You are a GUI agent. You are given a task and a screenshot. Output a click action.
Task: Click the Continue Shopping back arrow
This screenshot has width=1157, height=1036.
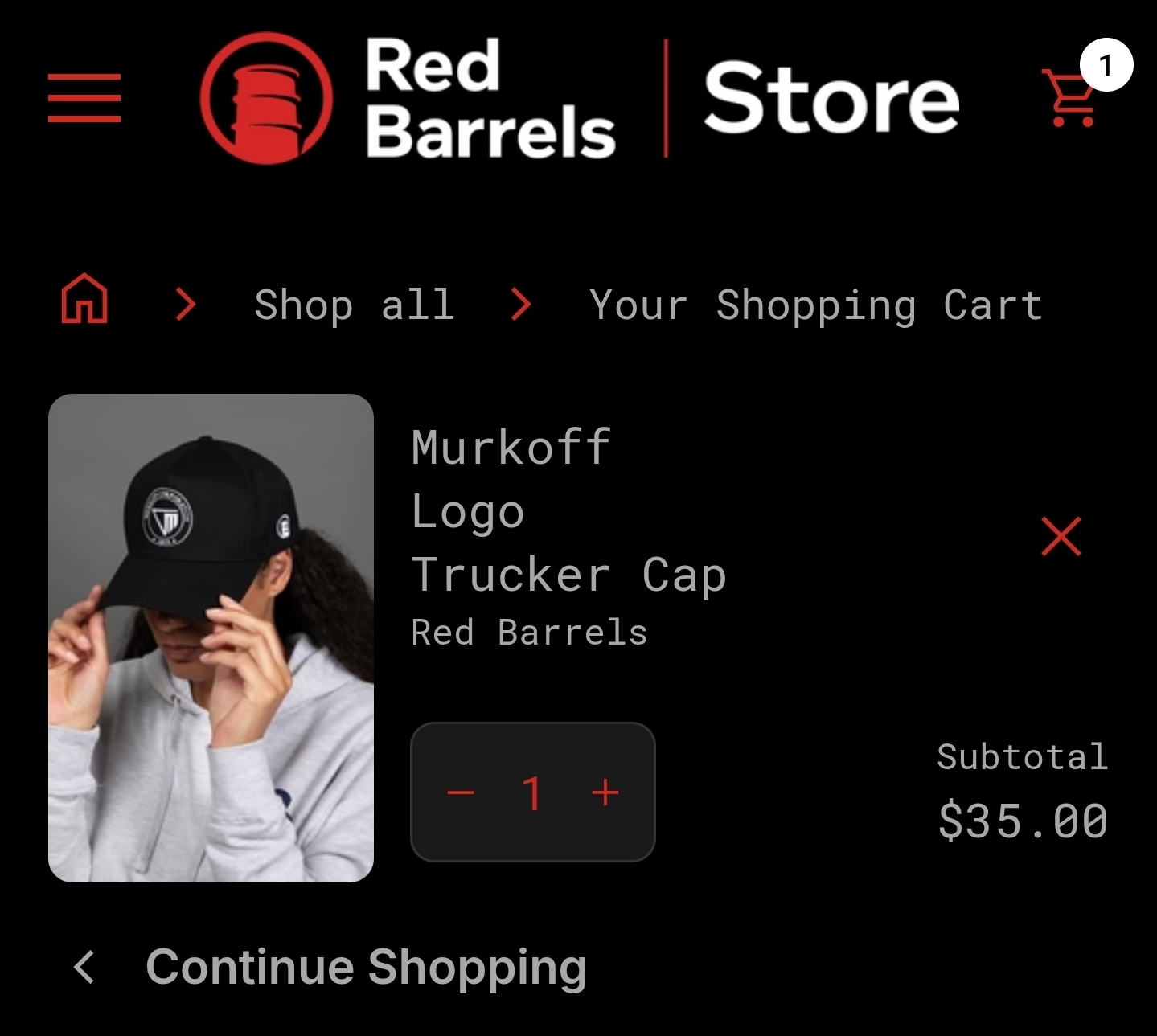(x=84, y=967)
